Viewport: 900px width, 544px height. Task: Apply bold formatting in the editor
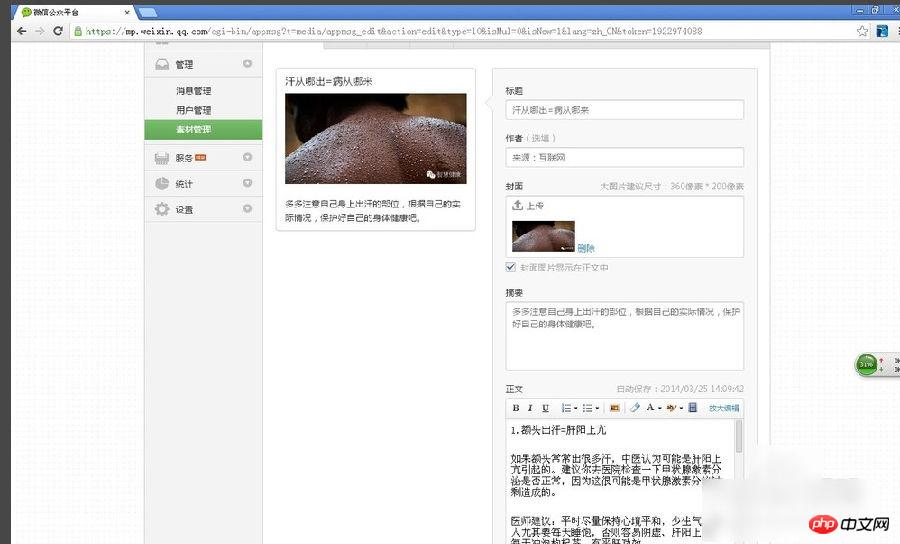(515, 408)
